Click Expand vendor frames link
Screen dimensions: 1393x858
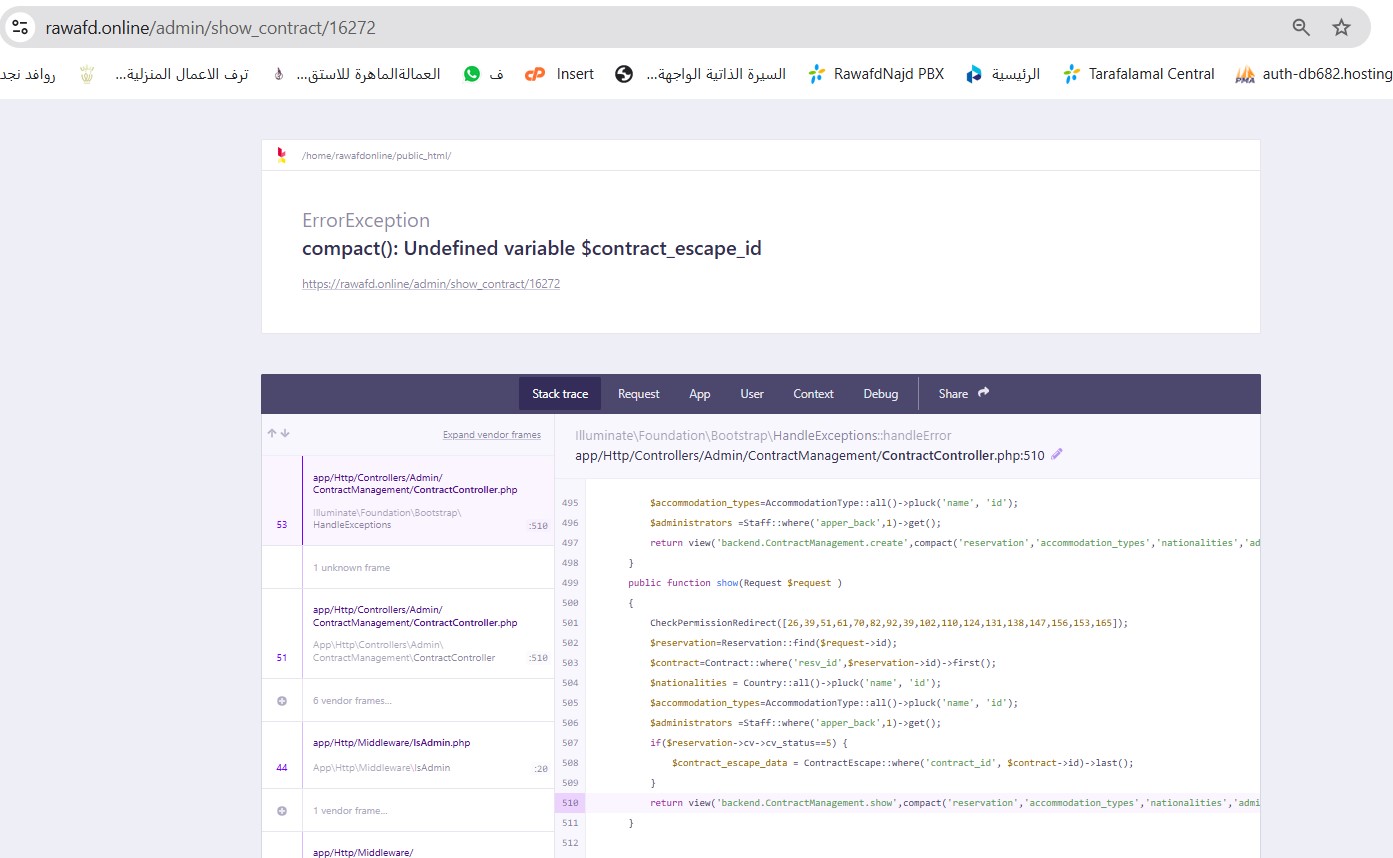(x=491, y=435)
